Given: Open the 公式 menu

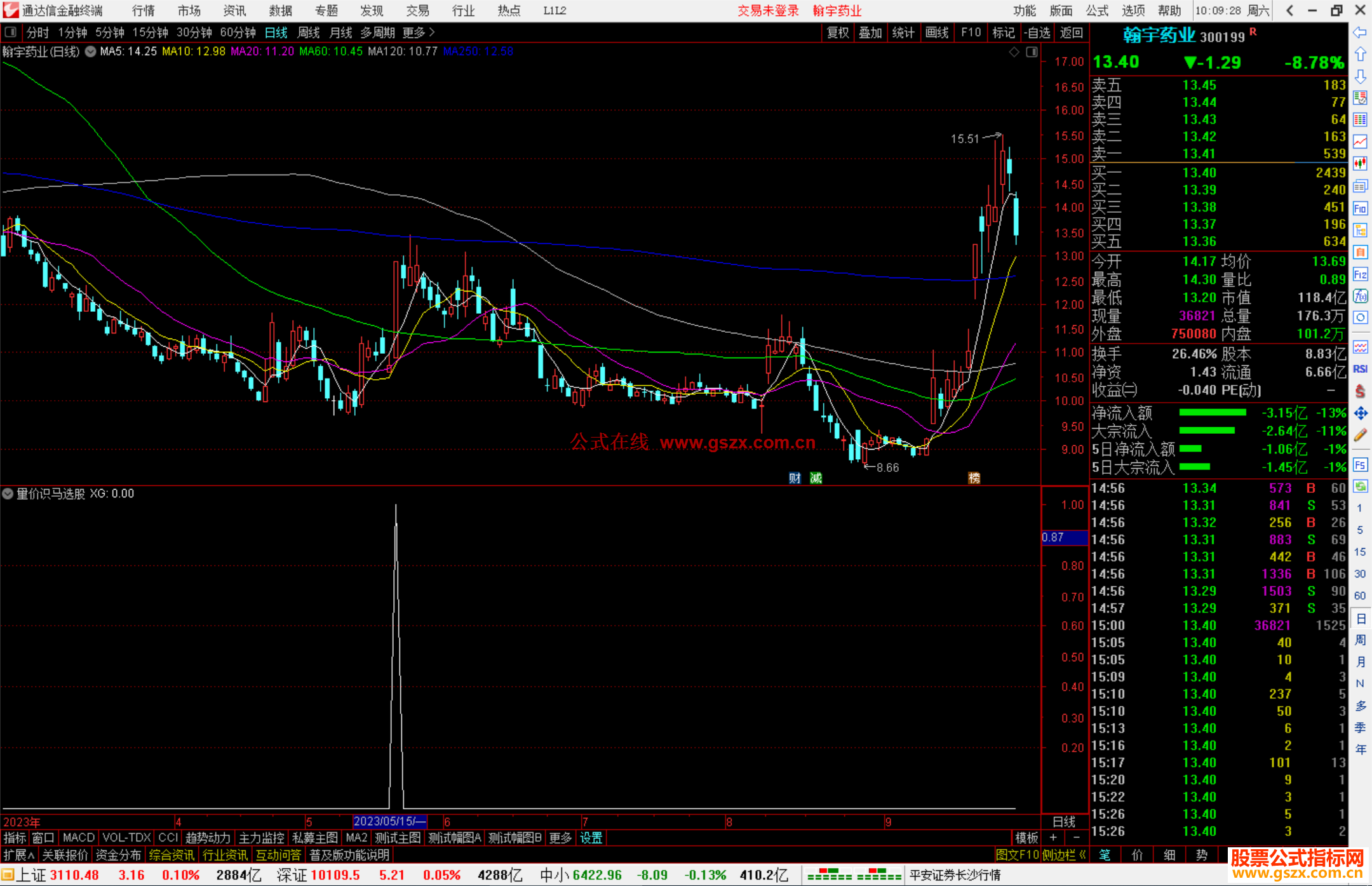Looking at the screenshot, I should click(x=1097, y=11).
